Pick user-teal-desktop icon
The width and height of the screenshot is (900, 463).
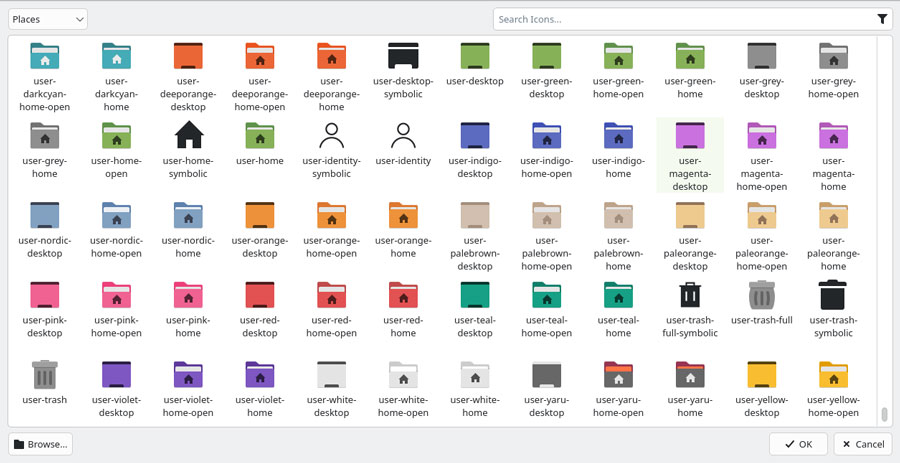pos(475,295)
